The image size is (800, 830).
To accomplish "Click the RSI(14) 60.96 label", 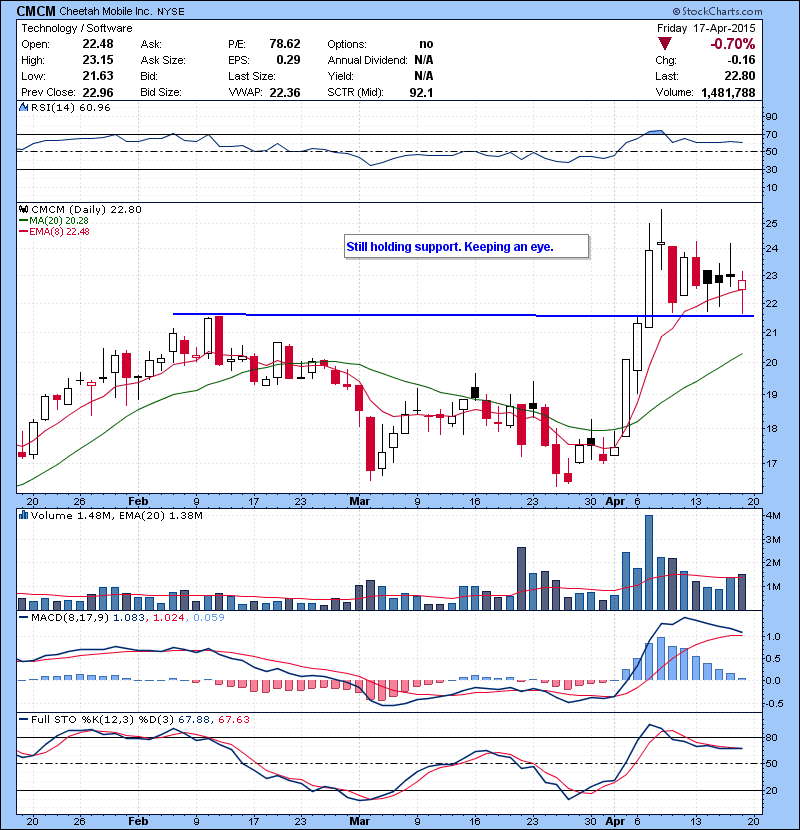I will click(71, 107).
